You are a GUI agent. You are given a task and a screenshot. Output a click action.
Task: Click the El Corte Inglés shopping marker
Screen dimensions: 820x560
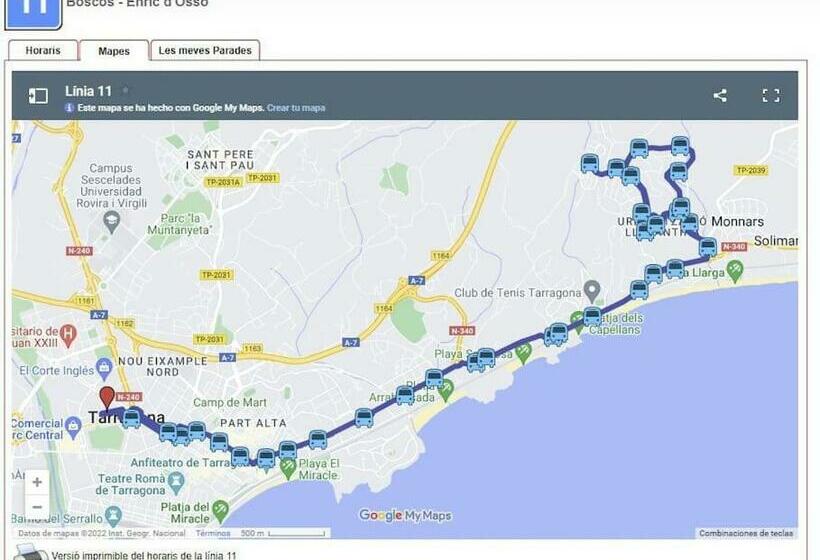pyautogui.click(x=104, y=369)
